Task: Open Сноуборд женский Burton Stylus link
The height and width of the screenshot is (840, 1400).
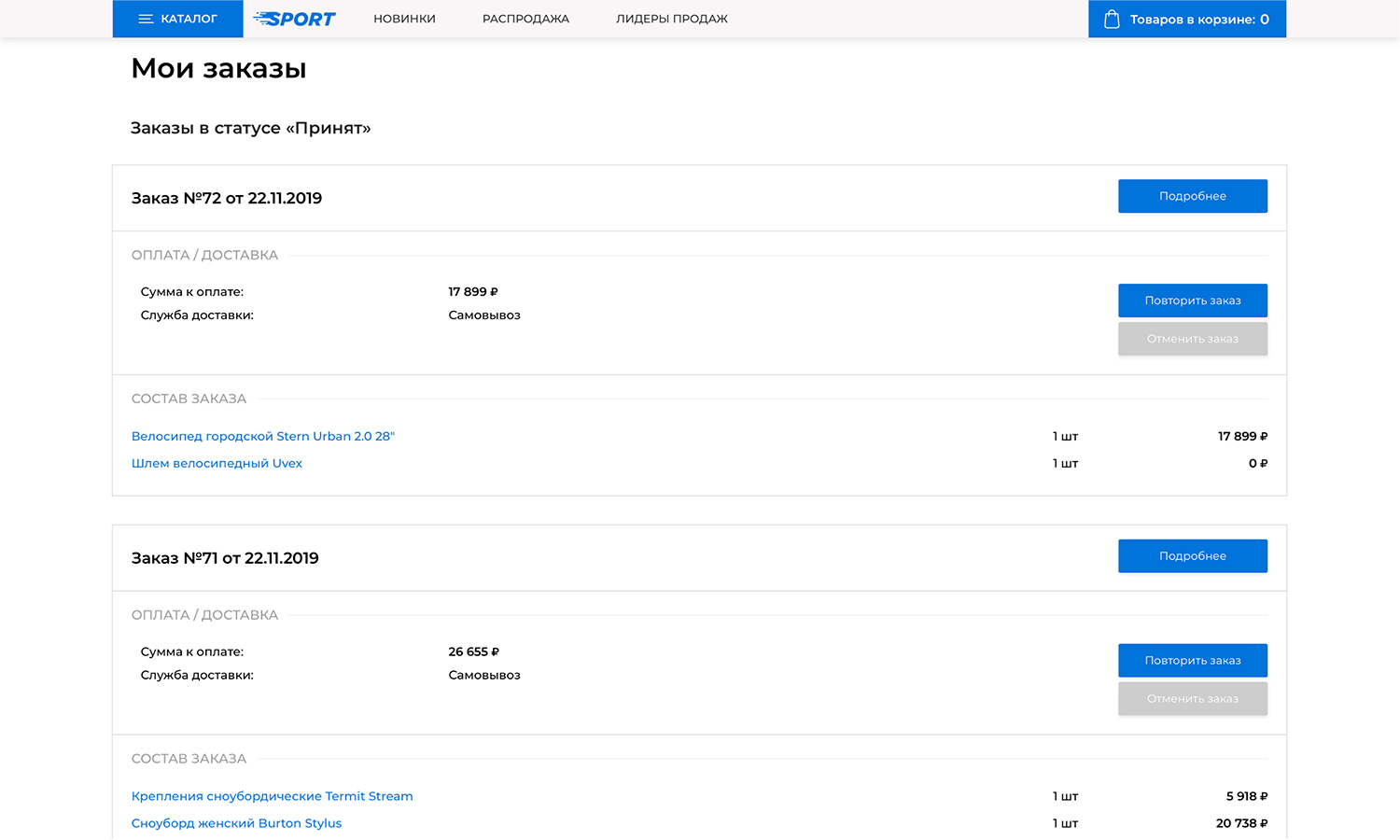Action: [x=236, y=823]
